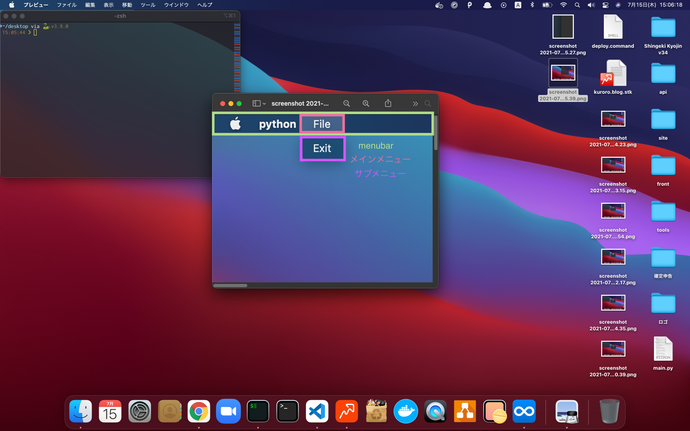The width and height of the screenshot is (690, 431).
Task: Click the horizontal scrollbar in Preview window
Action: (230, 285)
